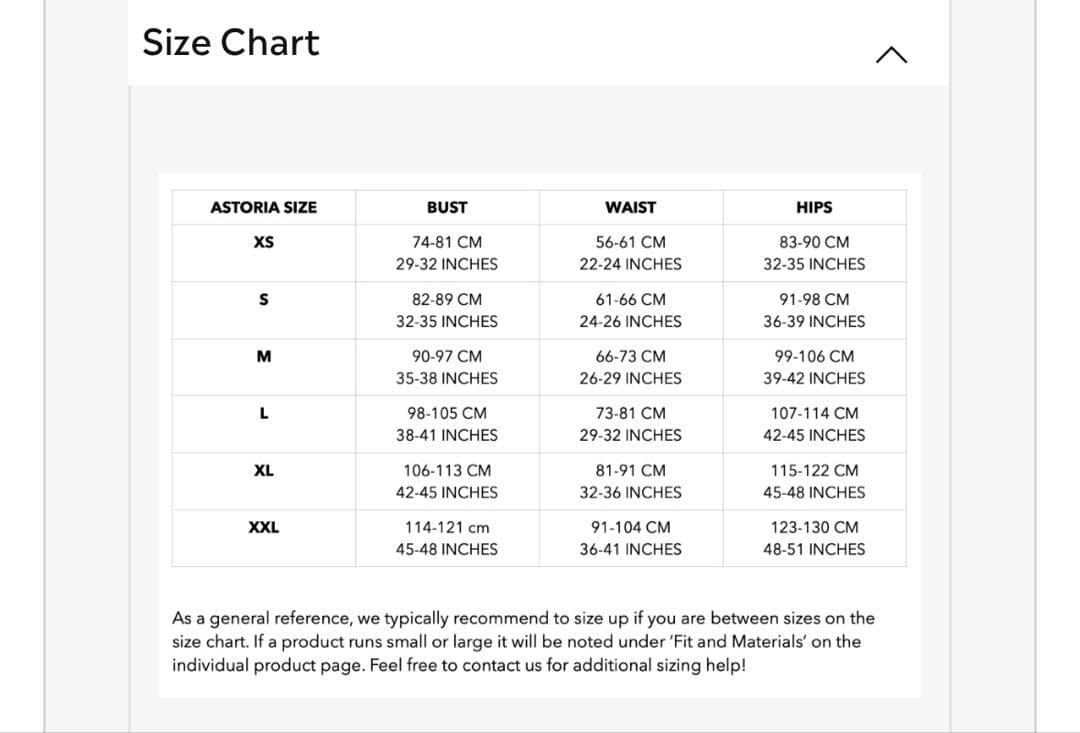The image size is (1080, 733).
Task: Click the Size Chart heading
Action: coord(231,43)
